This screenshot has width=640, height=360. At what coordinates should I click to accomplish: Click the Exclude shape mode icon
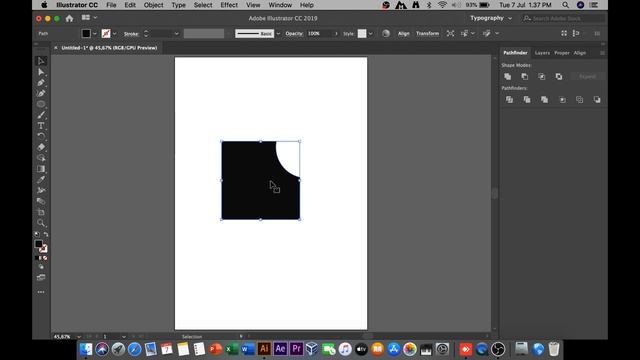pyautogui.click(x=559, y=76)
